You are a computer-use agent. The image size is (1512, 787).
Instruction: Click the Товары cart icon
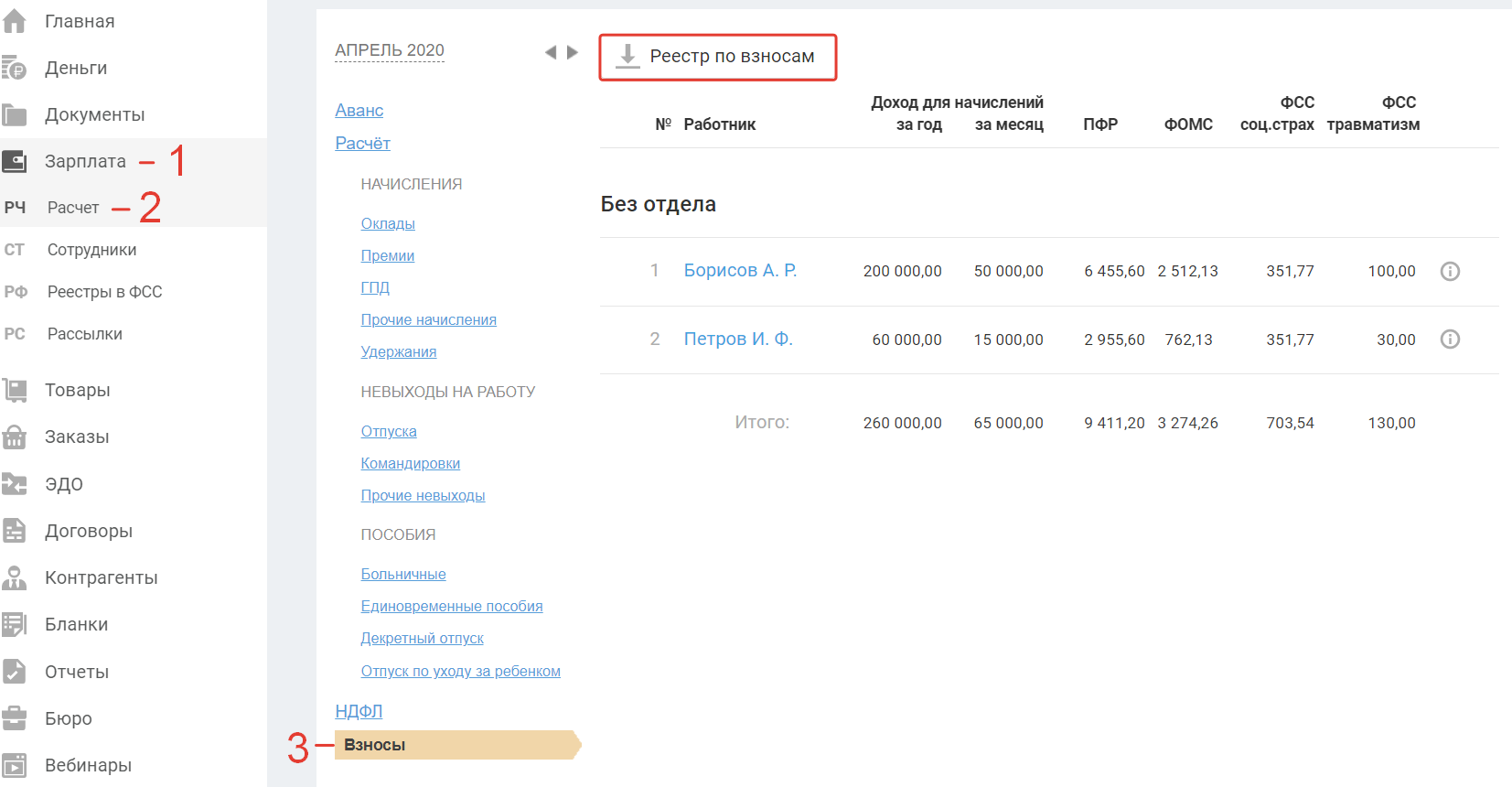(15, 390)
